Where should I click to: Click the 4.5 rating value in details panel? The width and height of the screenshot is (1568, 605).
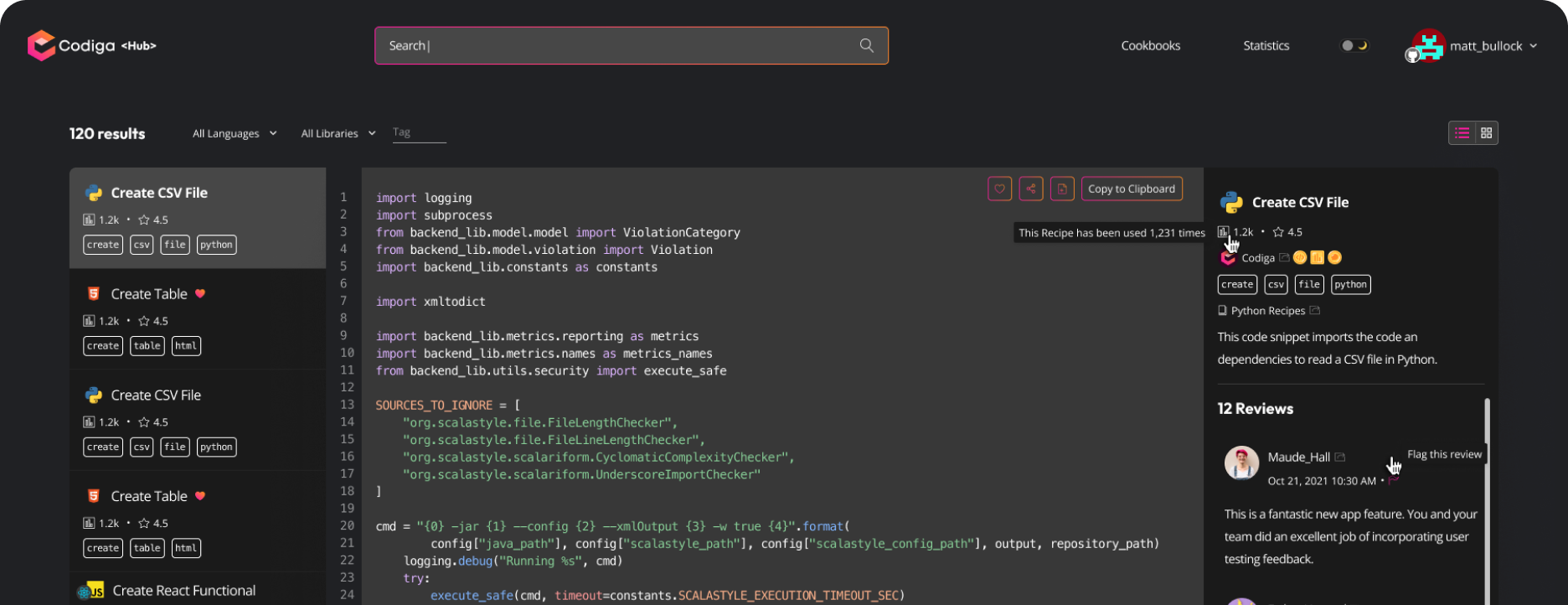(1295, 232)
